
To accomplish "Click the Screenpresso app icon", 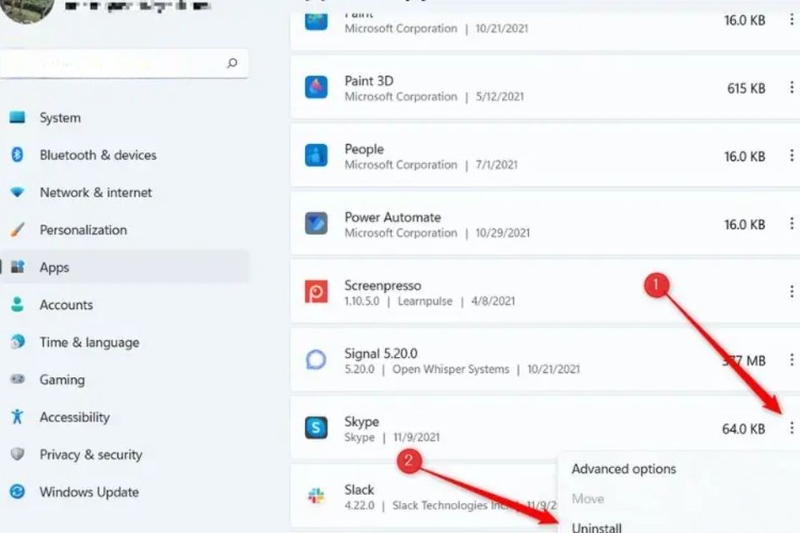I will tap(316, 292).
